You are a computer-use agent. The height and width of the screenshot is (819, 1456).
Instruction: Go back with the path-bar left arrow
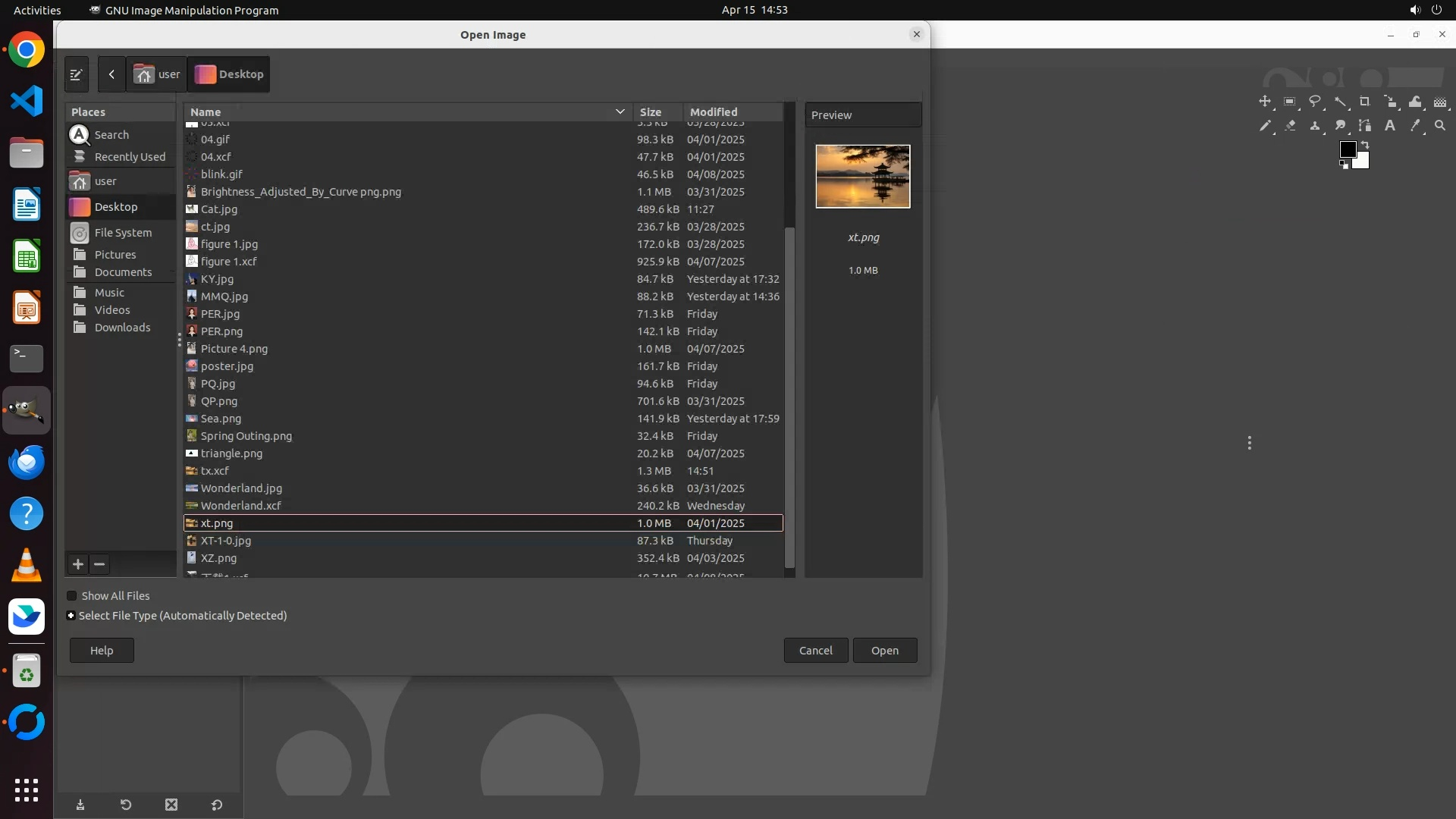[111, 74]
